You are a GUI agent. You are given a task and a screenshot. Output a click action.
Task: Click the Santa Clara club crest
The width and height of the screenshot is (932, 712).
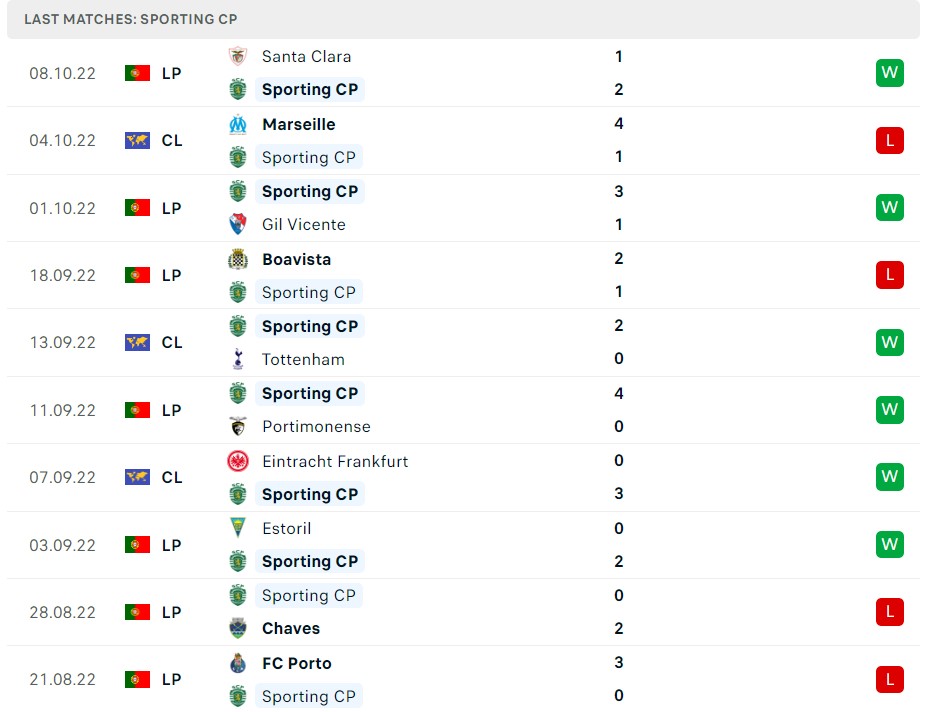(x=238, y=56)
